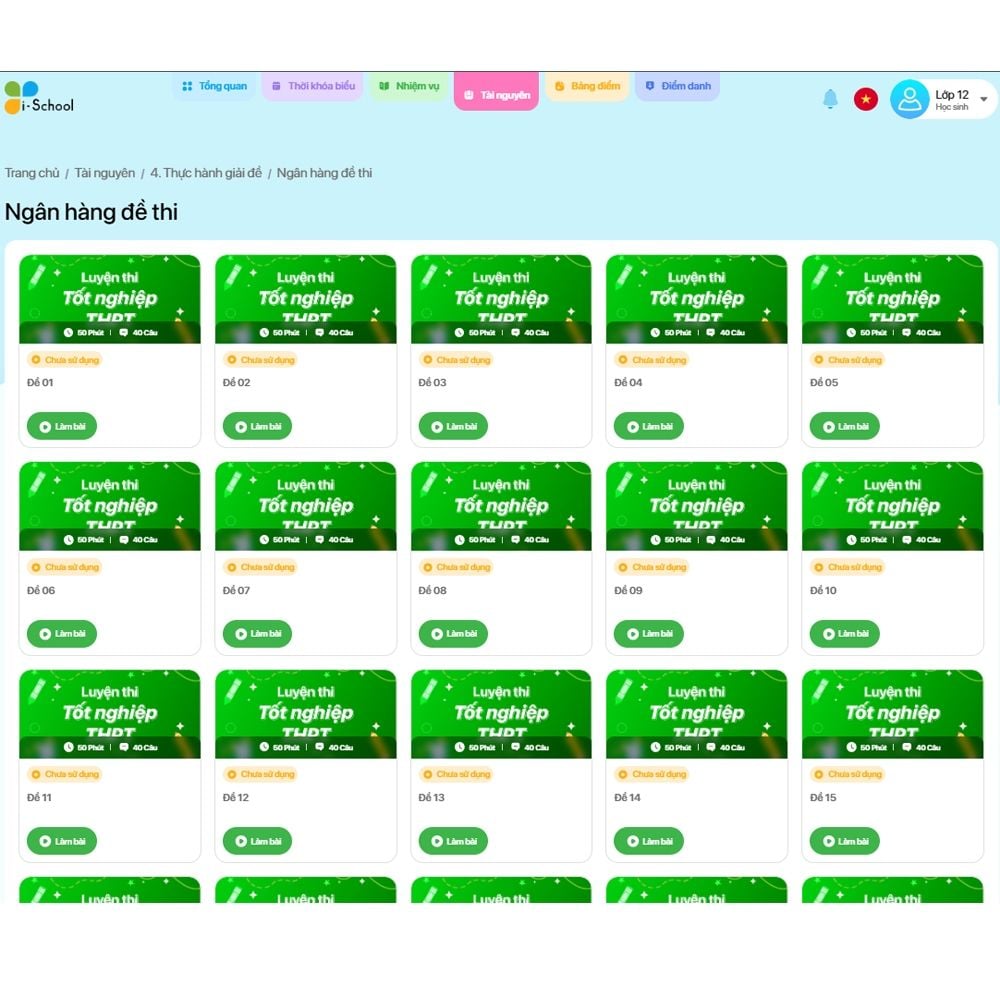The height and width of the screenshot is (1000, 1000).
Task: Click the Đề 10 title text
Action: (x=823, y=591)
